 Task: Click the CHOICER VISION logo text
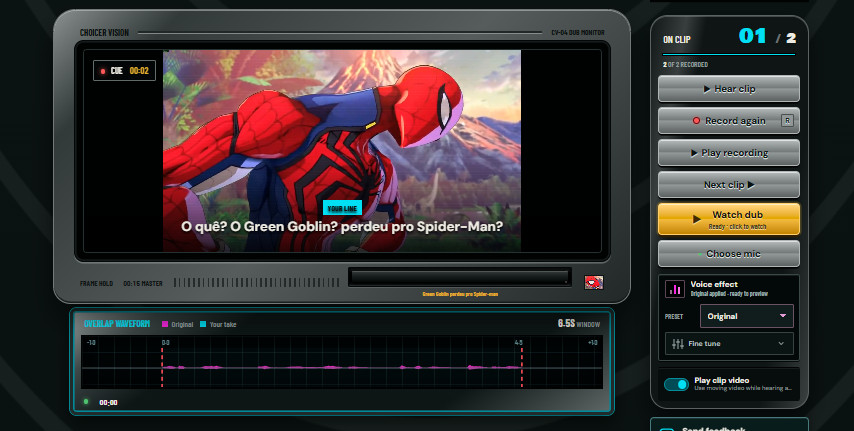pyautogui.click(x=105, y=33)
